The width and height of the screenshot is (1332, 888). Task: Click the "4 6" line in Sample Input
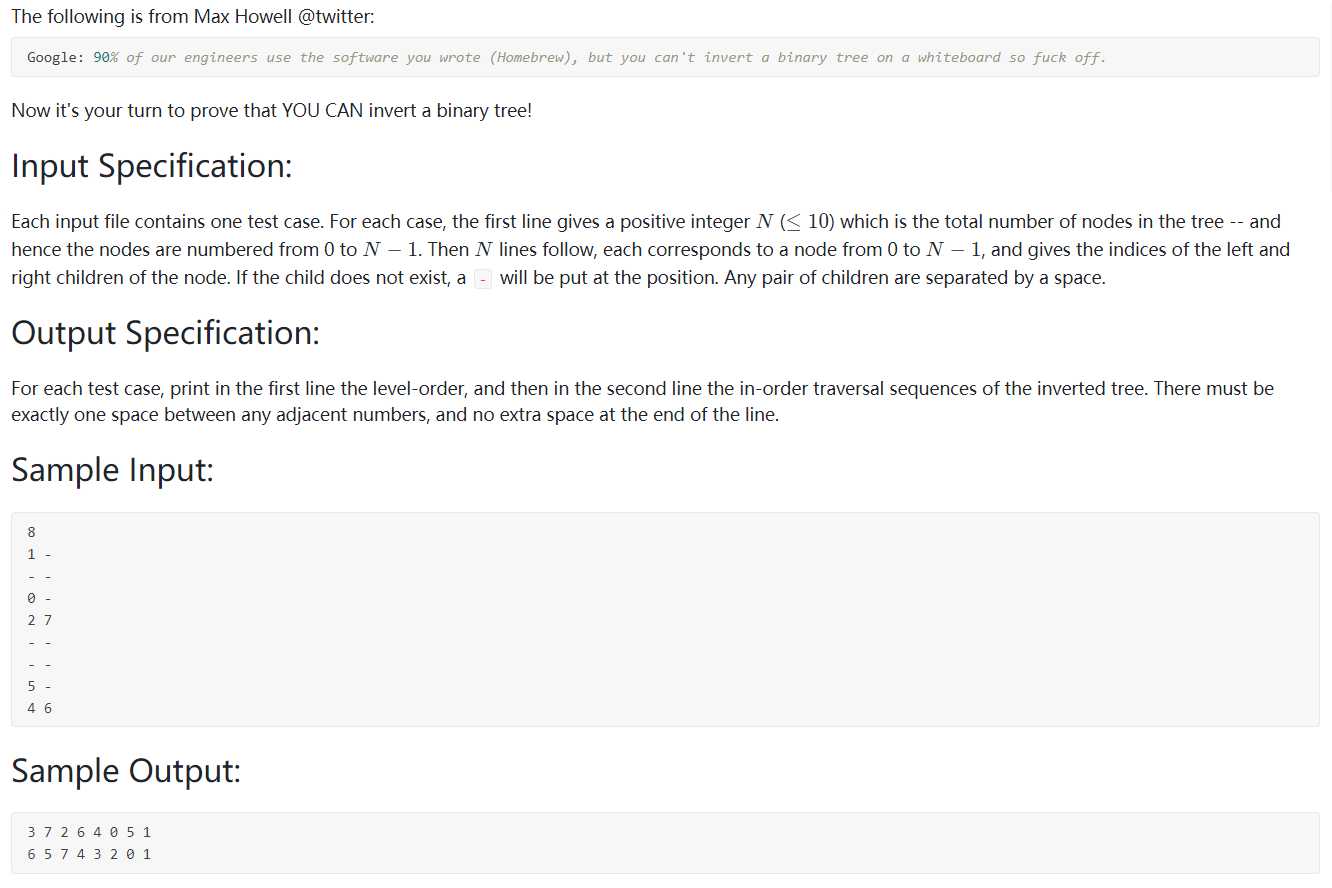[x=40, y=708]
